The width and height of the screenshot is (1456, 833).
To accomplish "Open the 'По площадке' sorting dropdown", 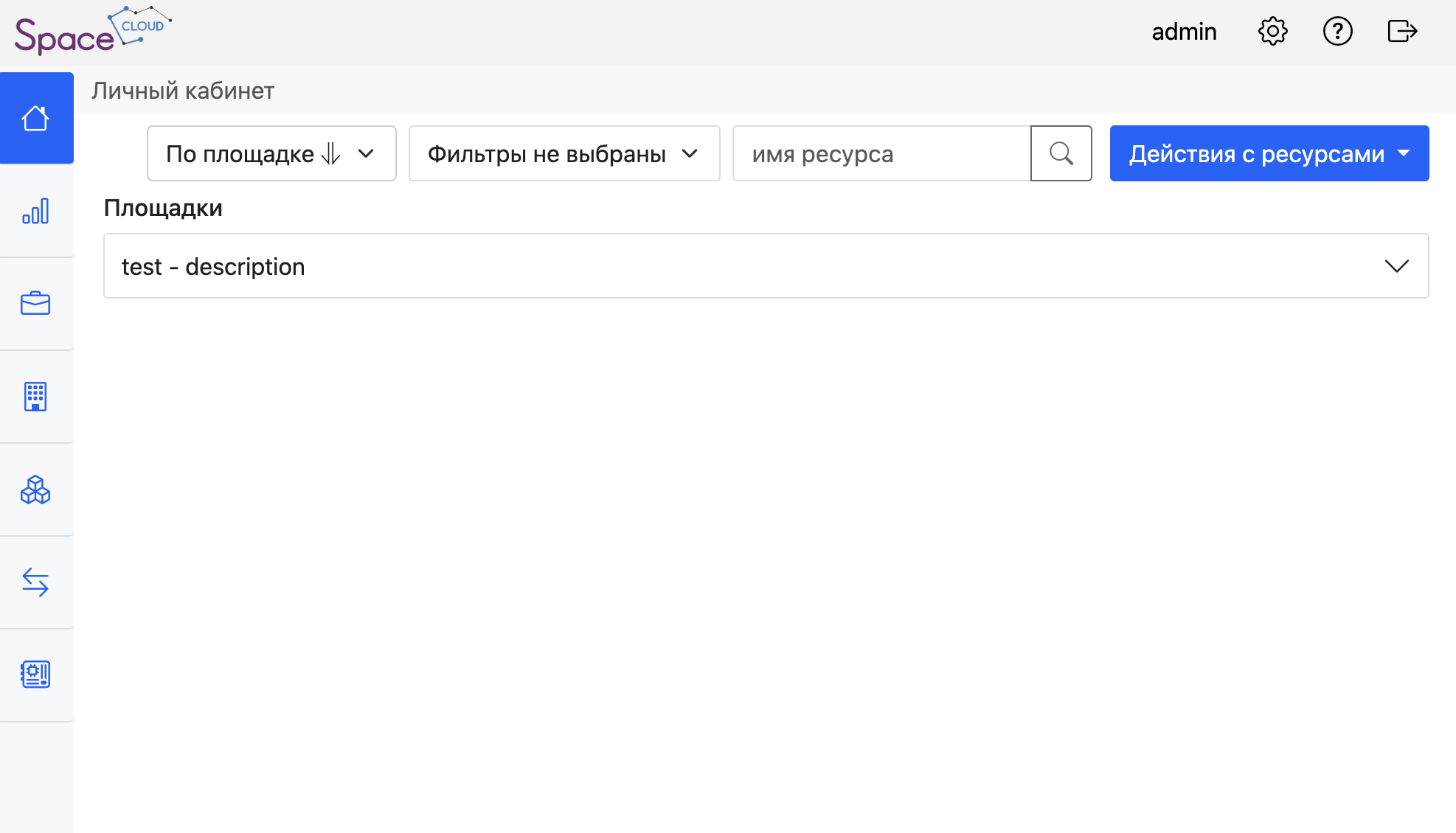I will [x=271, y=153].
